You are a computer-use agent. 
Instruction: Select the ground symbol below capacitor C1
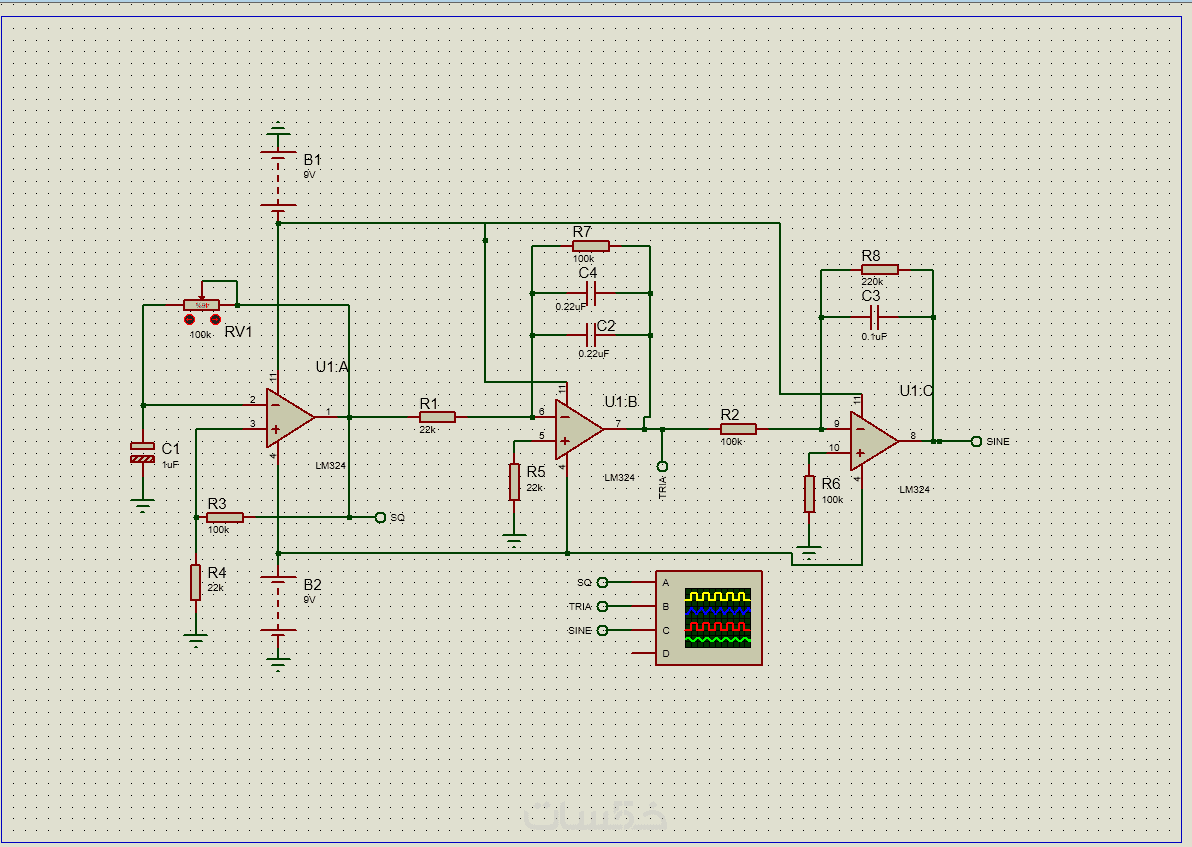pyautogui.click(x=142, y=504)
